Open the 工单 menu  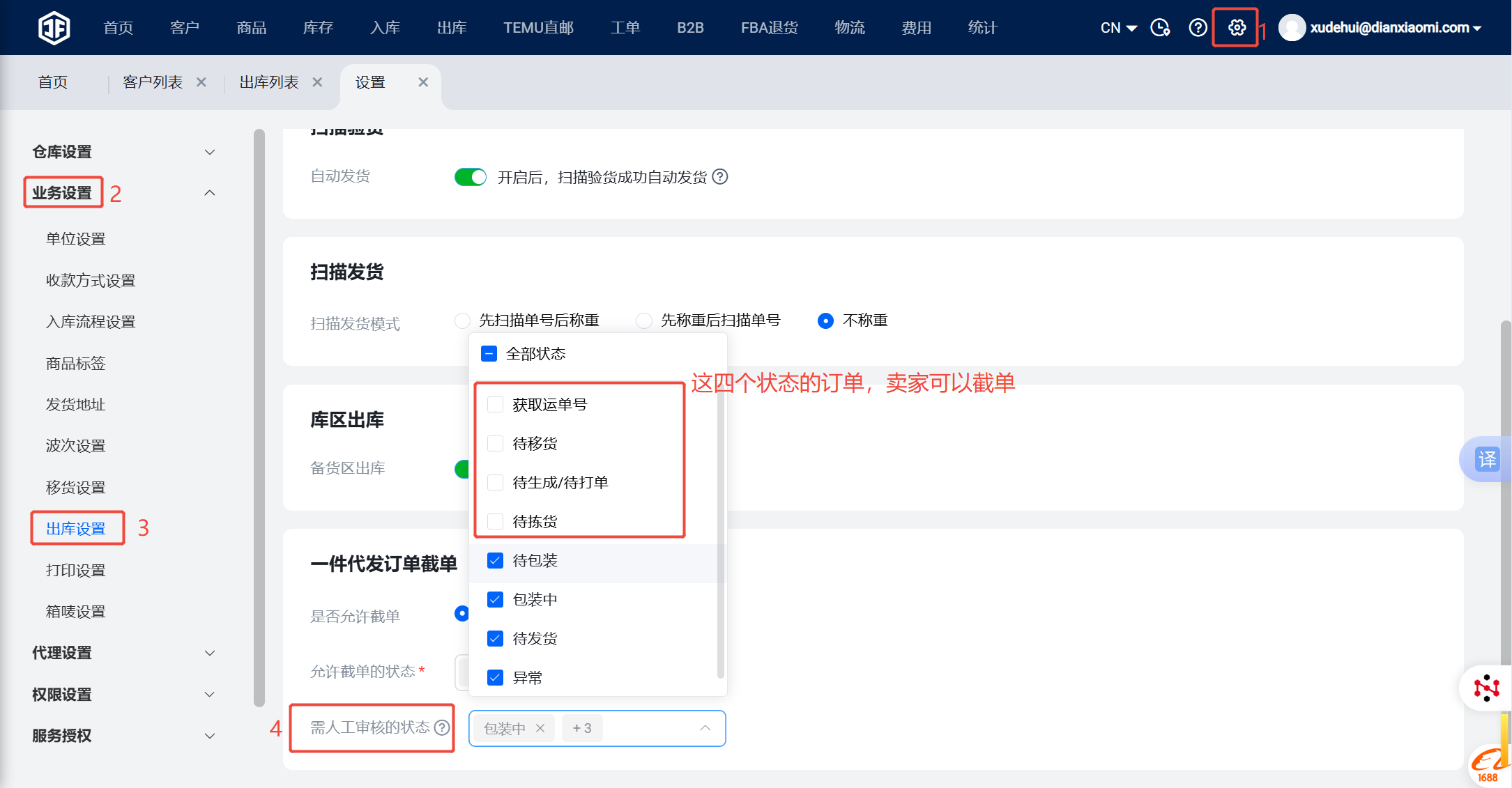[625, 28]
